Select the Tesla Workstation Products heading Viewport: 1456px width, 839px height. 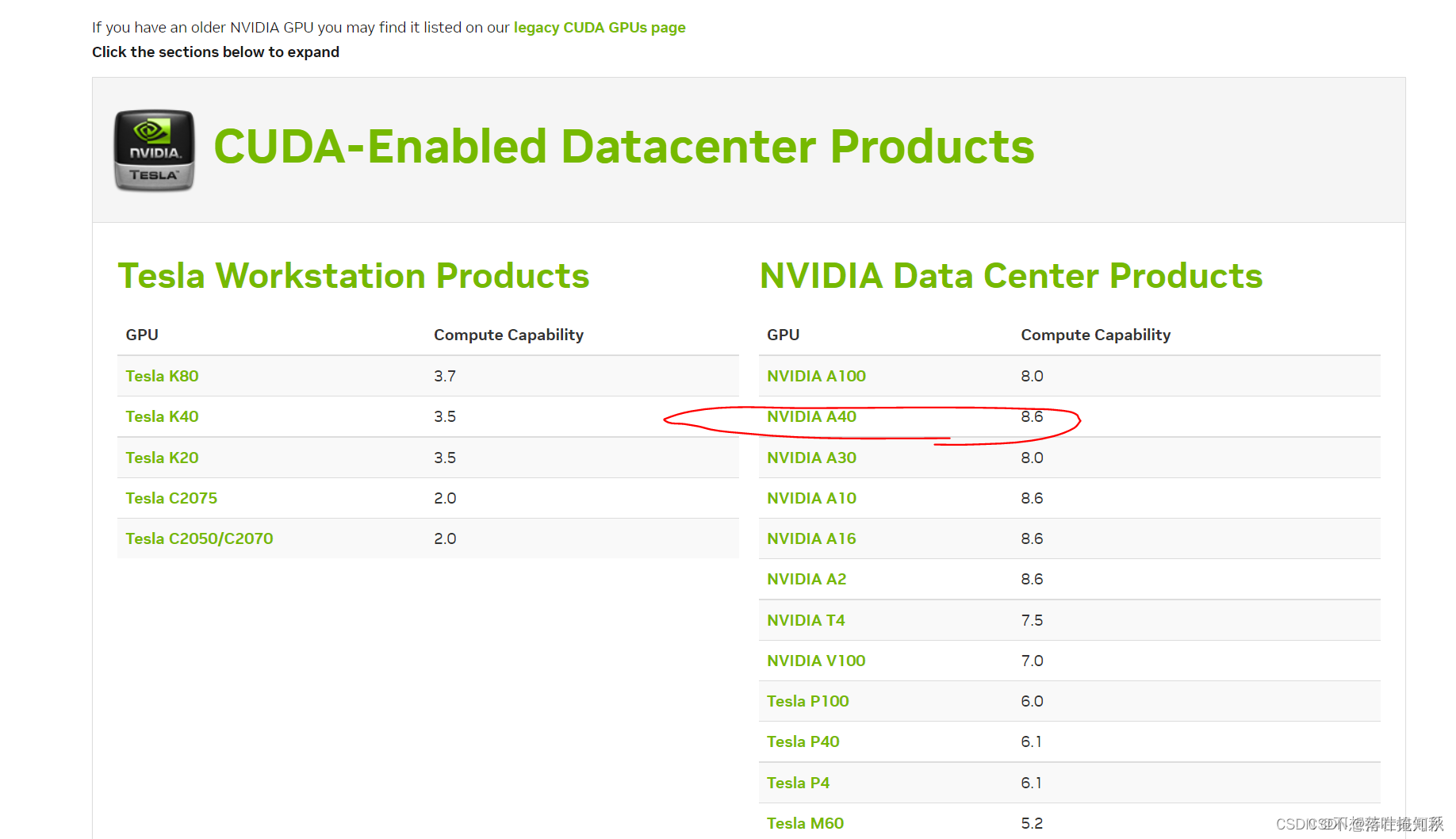[x=354, y=276]
